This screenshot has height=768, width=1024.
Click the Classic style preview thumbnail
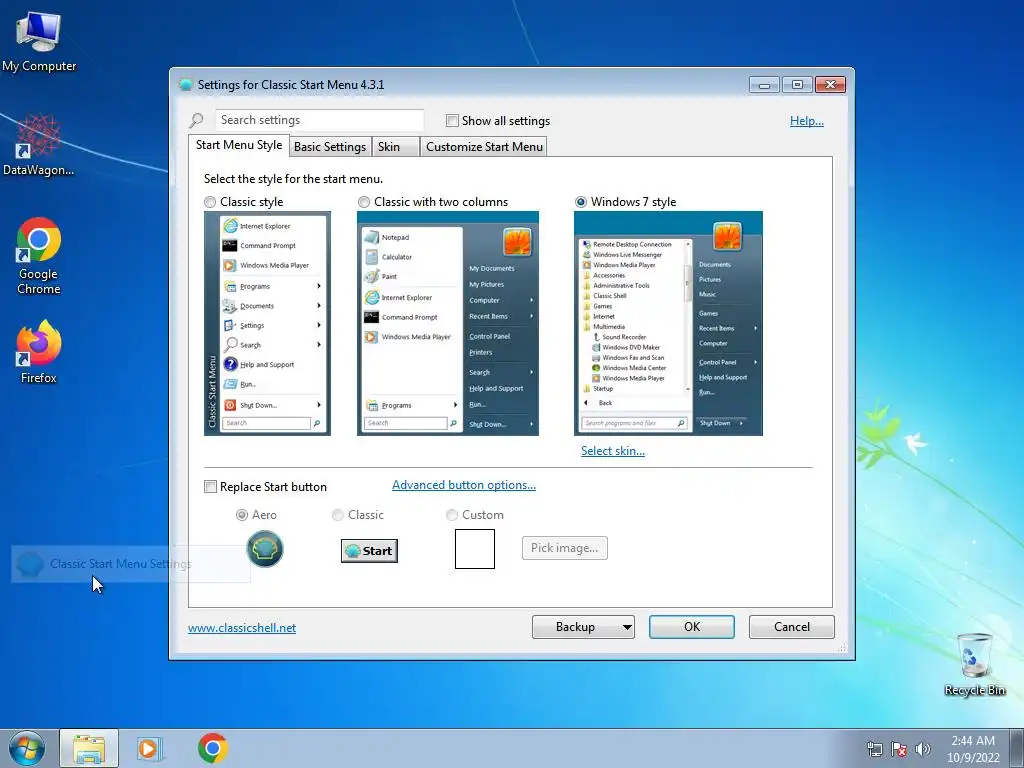tap(267, 323)
